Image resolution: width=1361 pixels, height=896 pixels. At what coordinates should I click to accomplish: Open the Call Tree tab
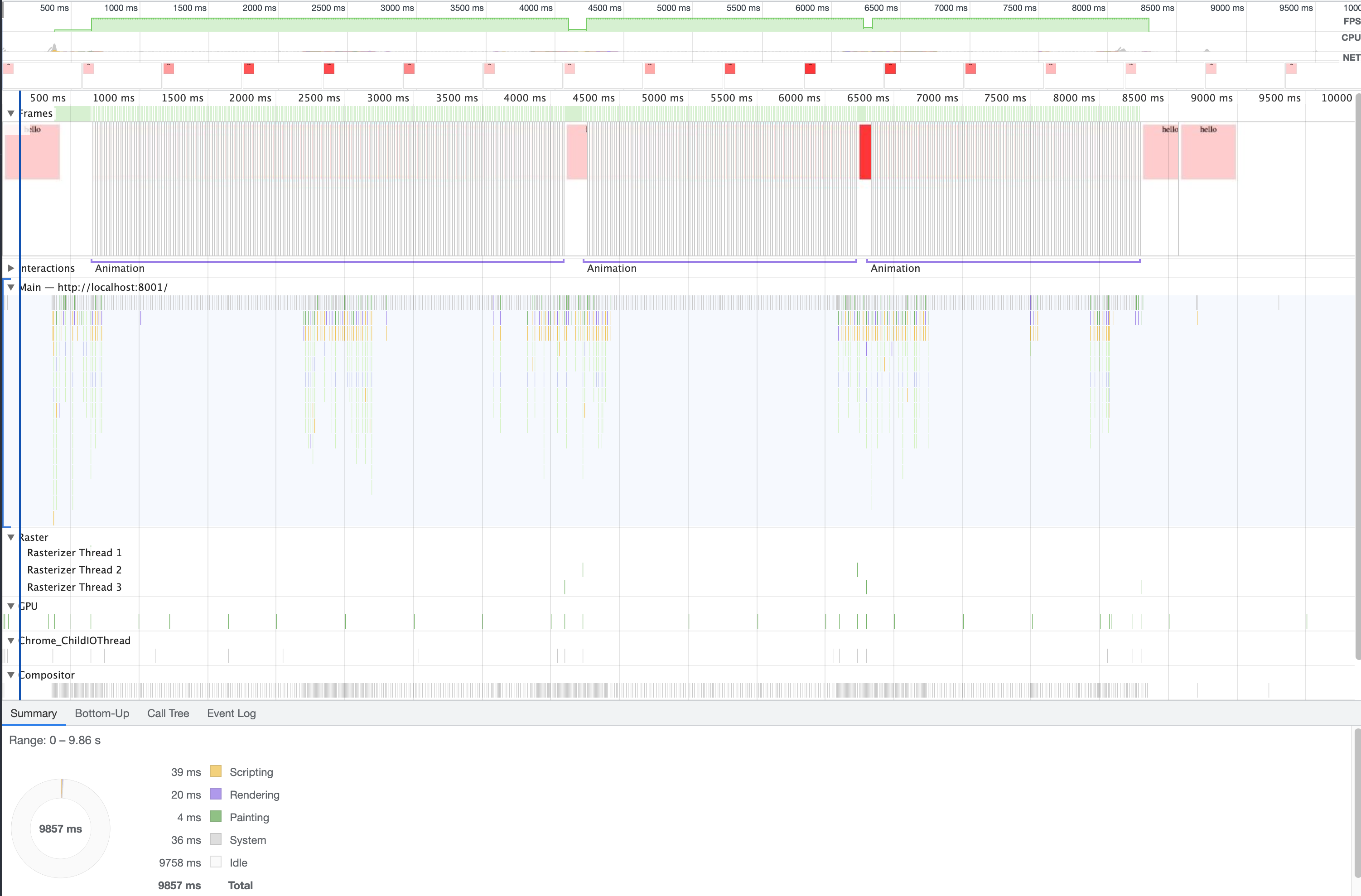[168, 713]
